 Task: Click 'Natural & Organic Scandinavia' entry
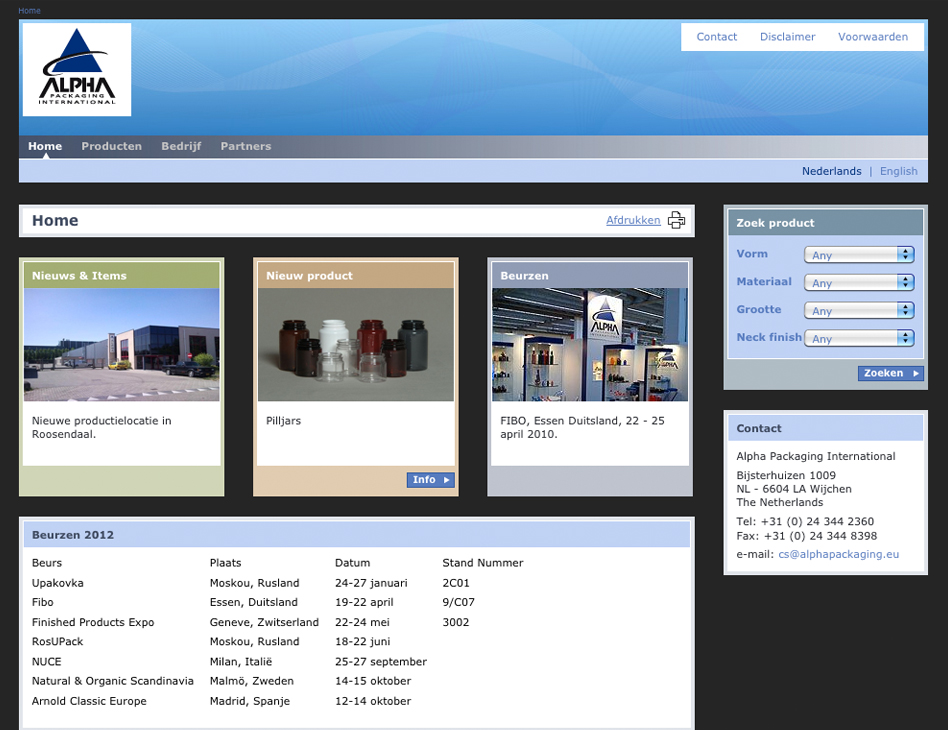coord(113,681)
